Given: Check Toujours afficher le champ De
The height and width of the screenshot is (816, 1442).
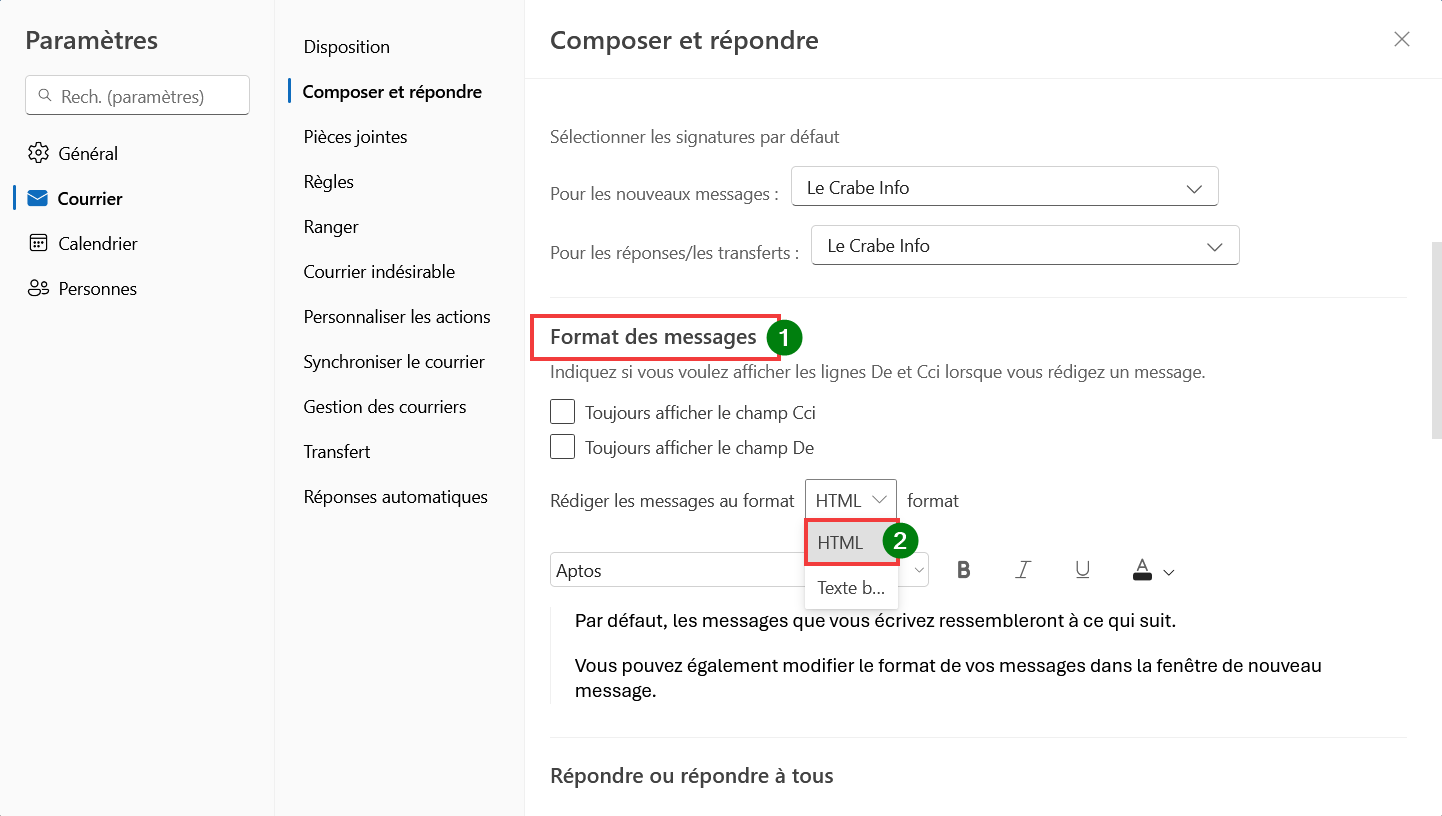Looking at the screenshot, I should (x=563, y=447).
